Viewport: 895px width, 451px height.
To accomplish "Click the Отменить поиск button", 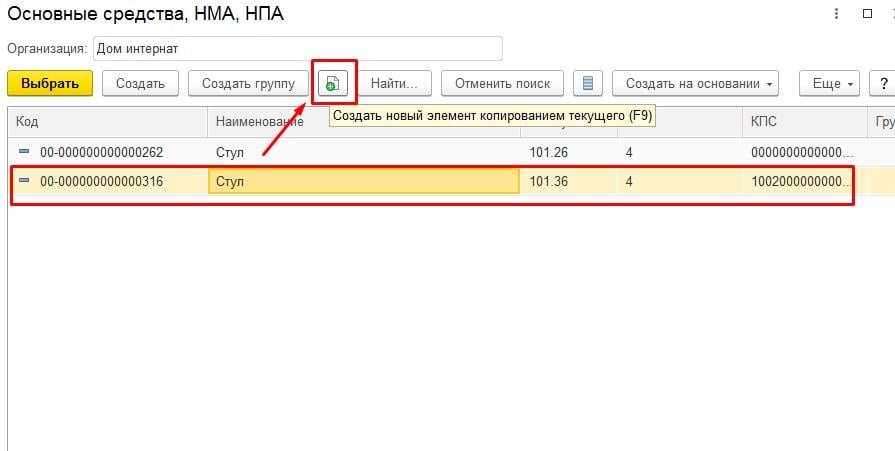I will (502, 84).
